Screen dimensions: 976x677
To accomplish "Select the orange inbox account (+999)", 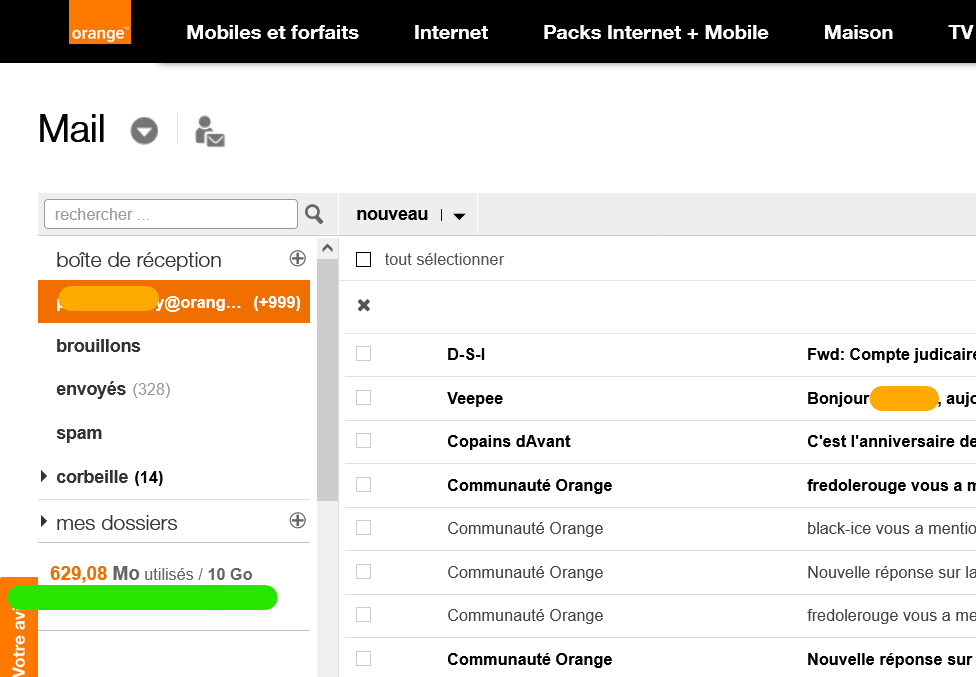I will (x=174, y=302).
